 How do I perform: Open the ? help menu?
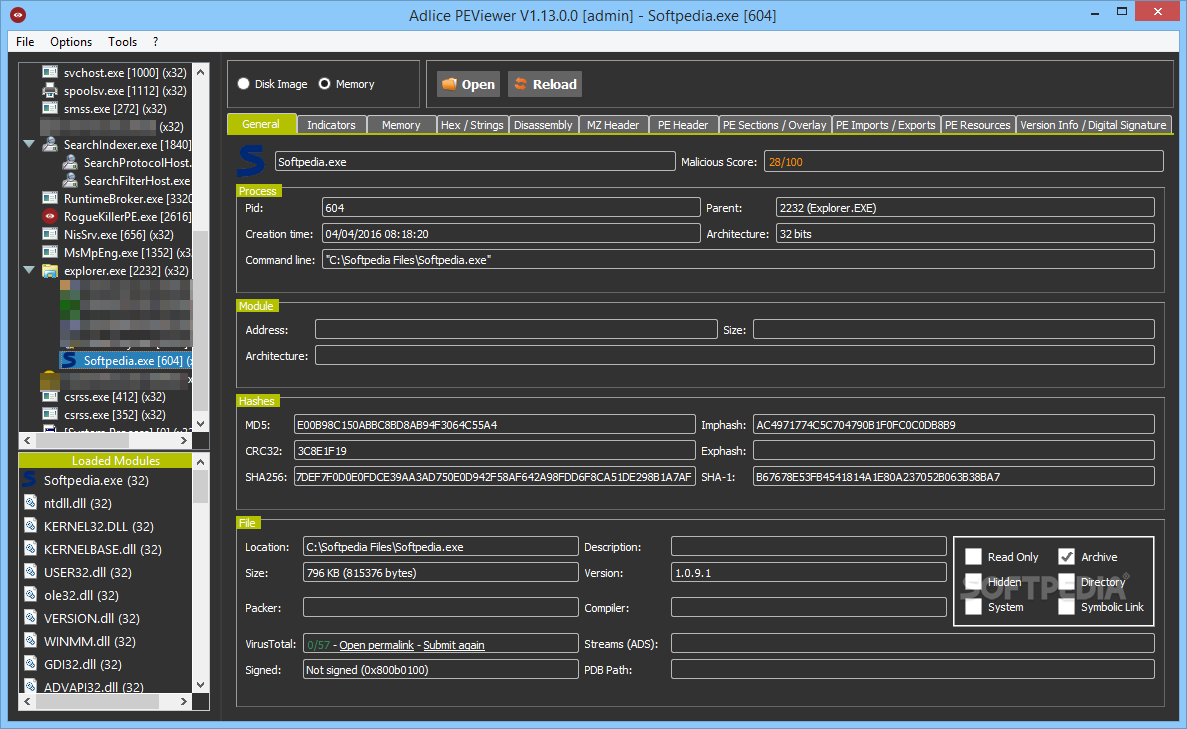point(155,42)
